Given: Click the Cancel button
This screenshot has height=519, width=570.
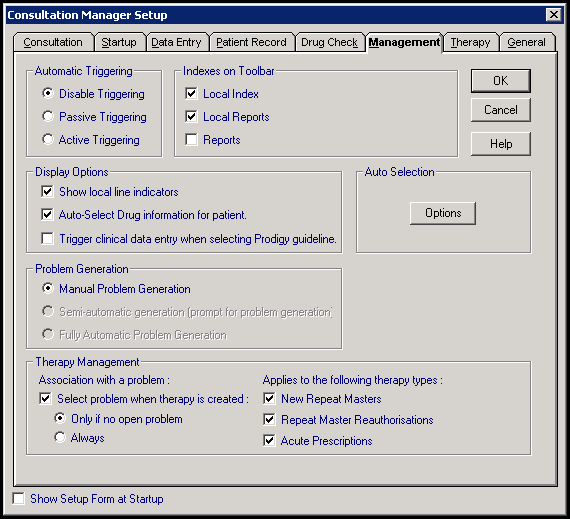Looking at the screenshot, I should click(x=501, y=110).
